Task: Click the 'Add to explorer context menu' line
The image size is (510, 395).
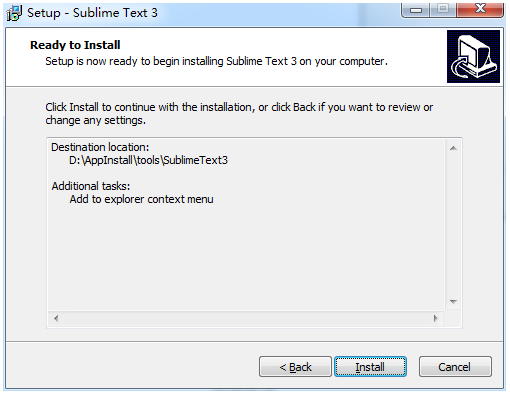Action: point(141,199)
